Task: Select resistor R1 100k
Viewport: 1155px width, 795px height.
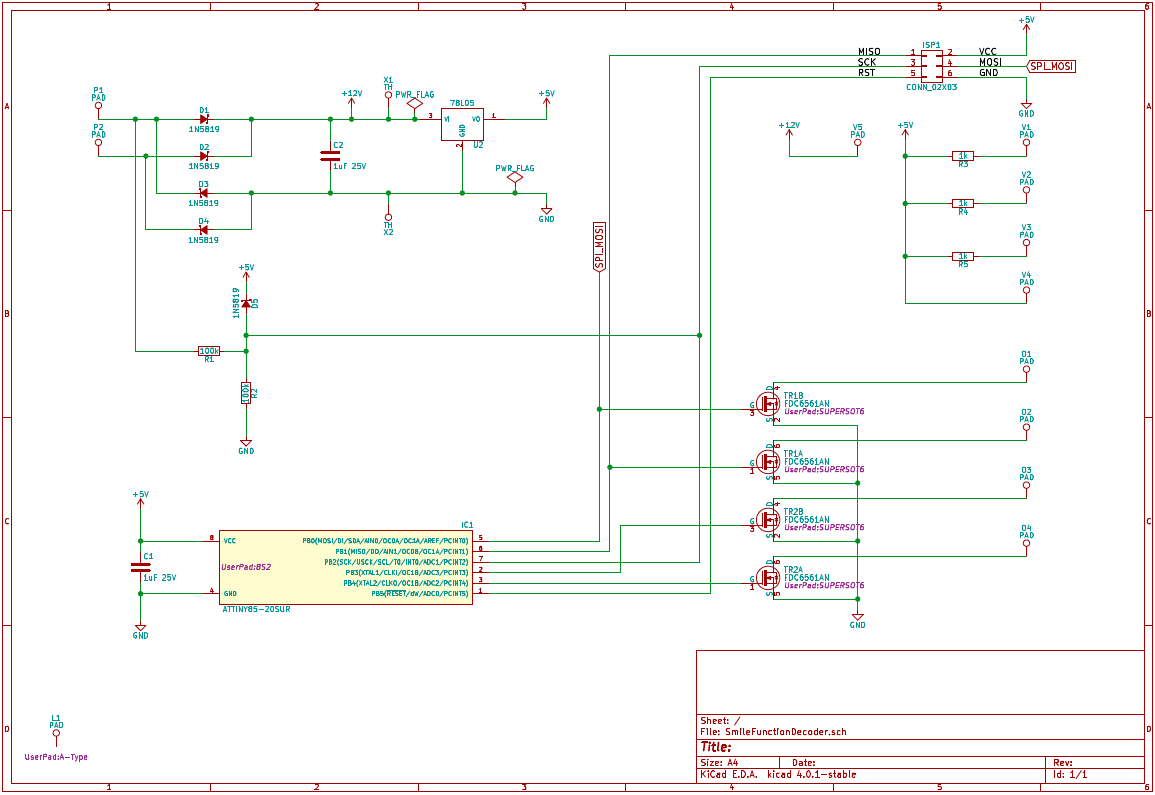Action: (x=209, y=351)
